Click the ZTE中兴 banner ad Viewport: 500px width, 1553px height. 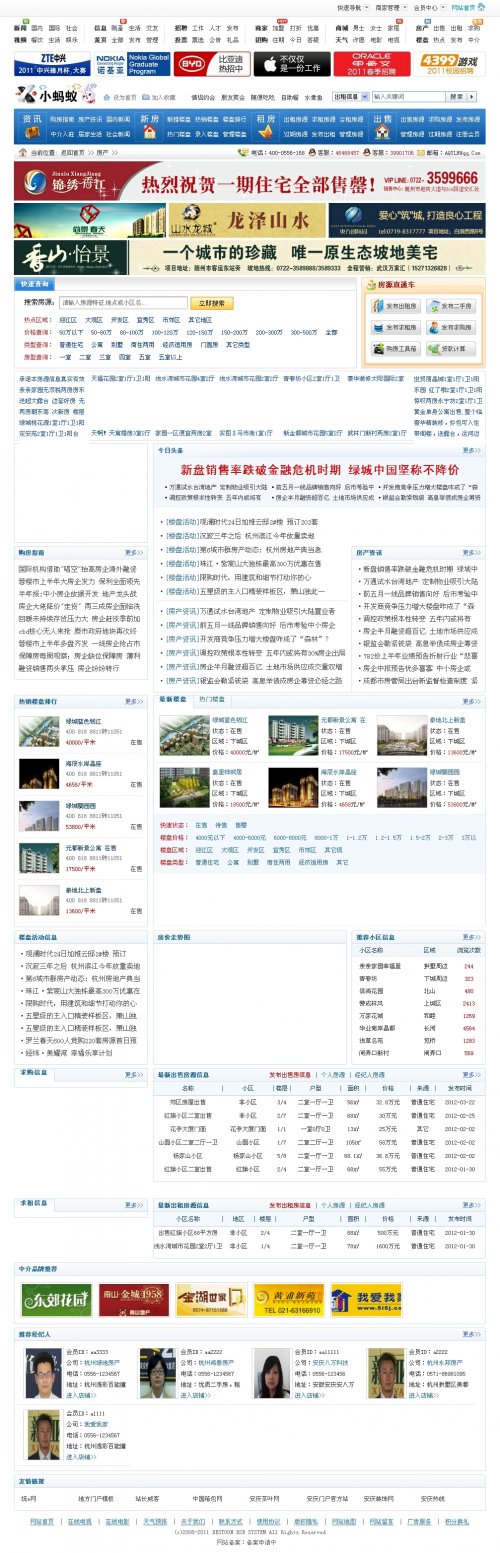tap(50, 64)
